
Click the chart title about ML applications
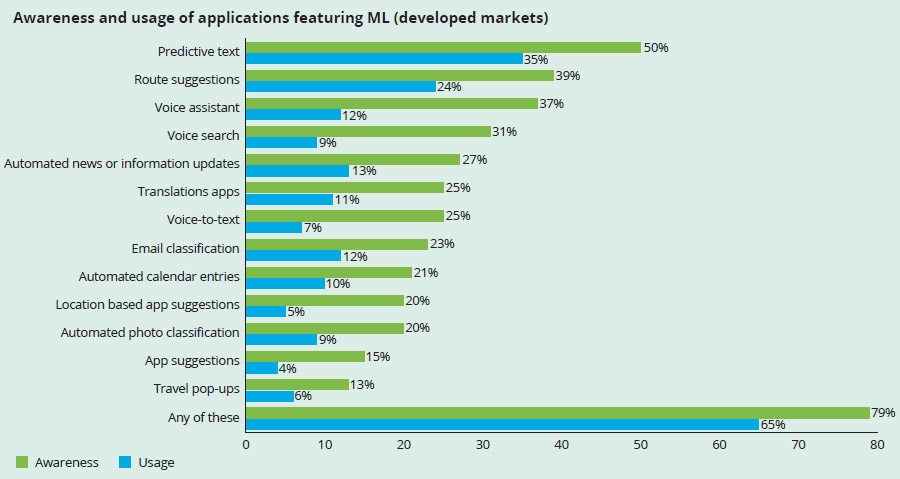[x=281, y=18]
